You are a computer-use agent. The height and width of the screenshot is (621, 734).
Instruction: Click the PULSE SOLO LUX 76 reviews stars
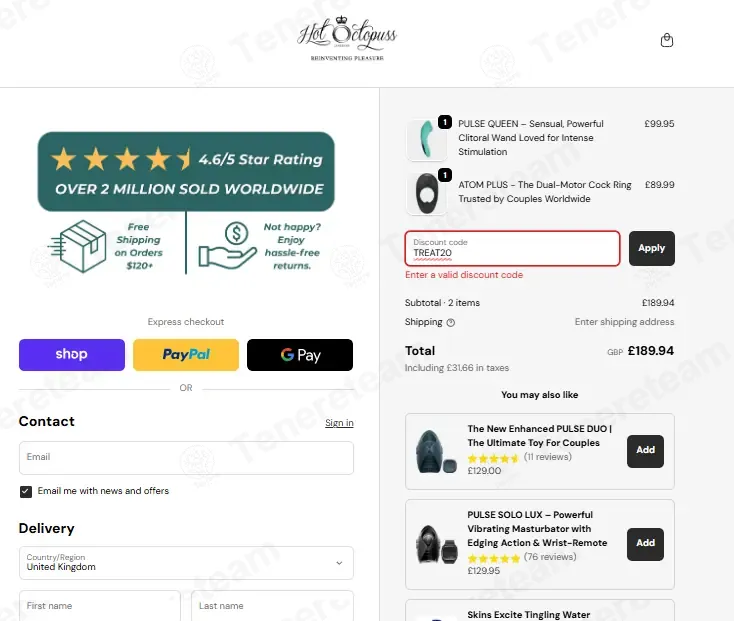click(x=493, y=558)
